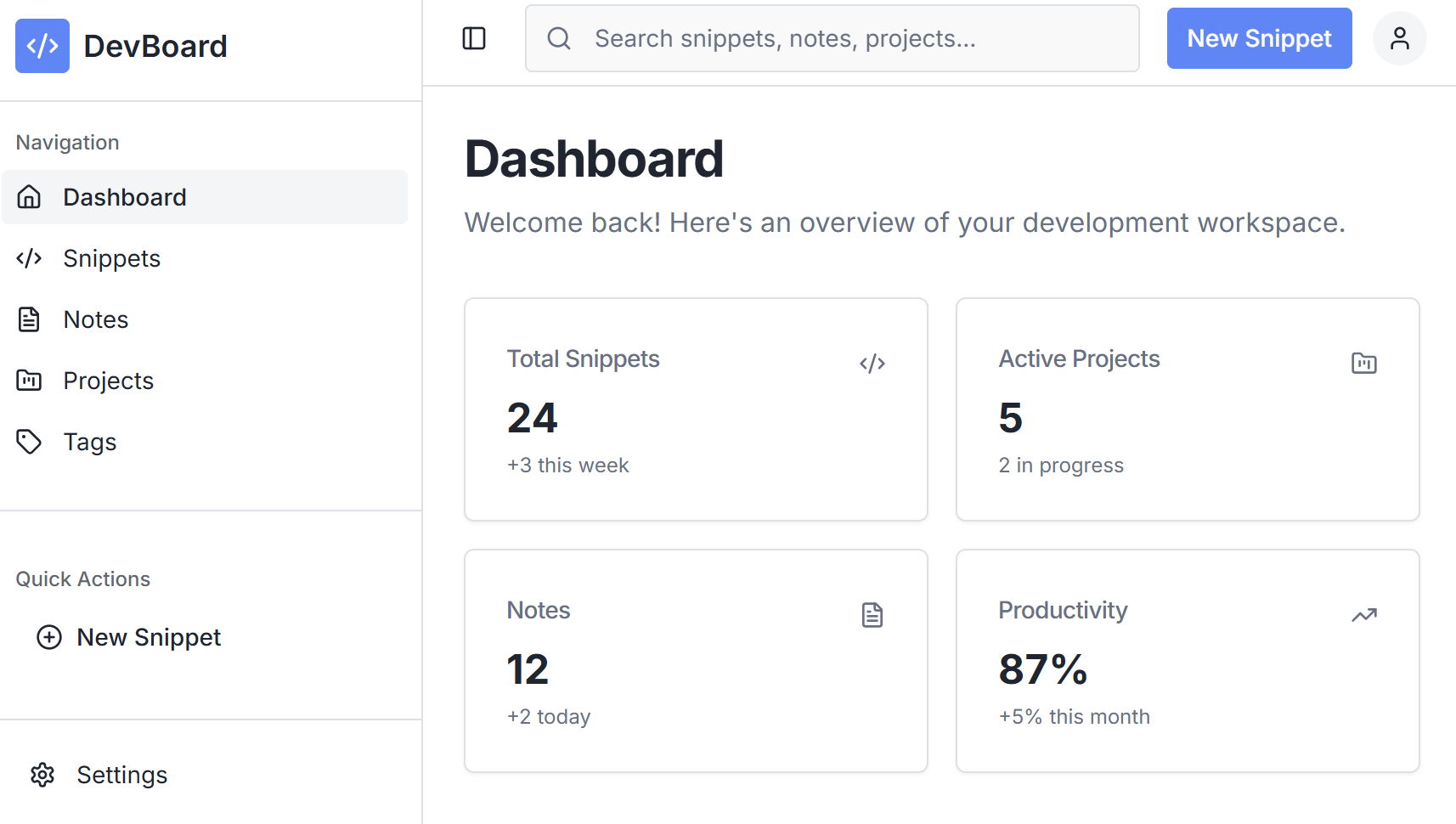
Task: Click the Tags icon in the navigation
Action: coord(29,442)
